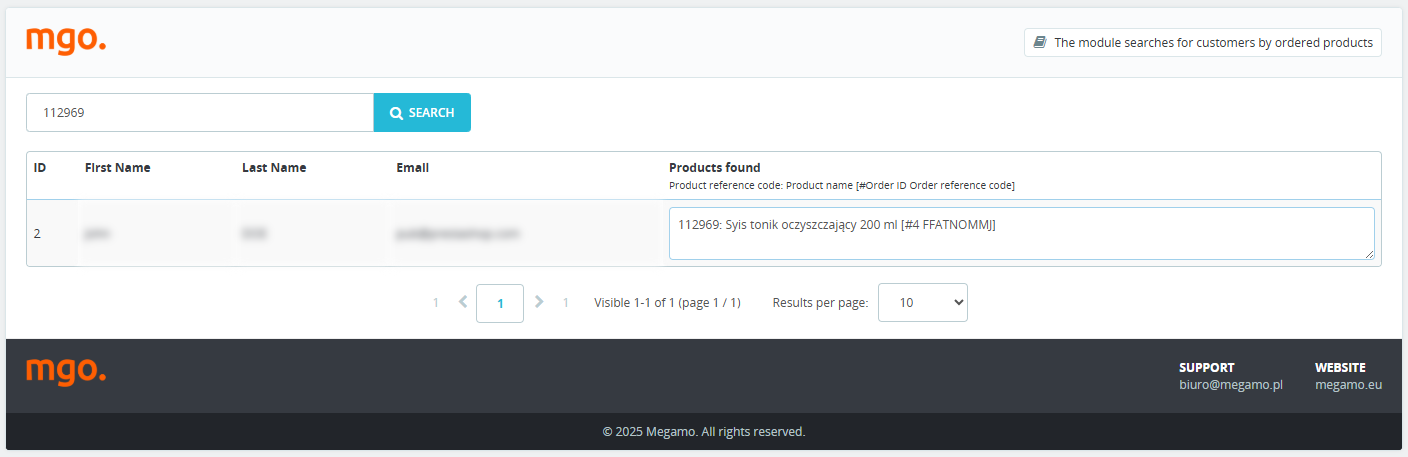Viewport: 1408px width, 457px height.
Task: Click the First Name column header
Action: coord(117,168)
